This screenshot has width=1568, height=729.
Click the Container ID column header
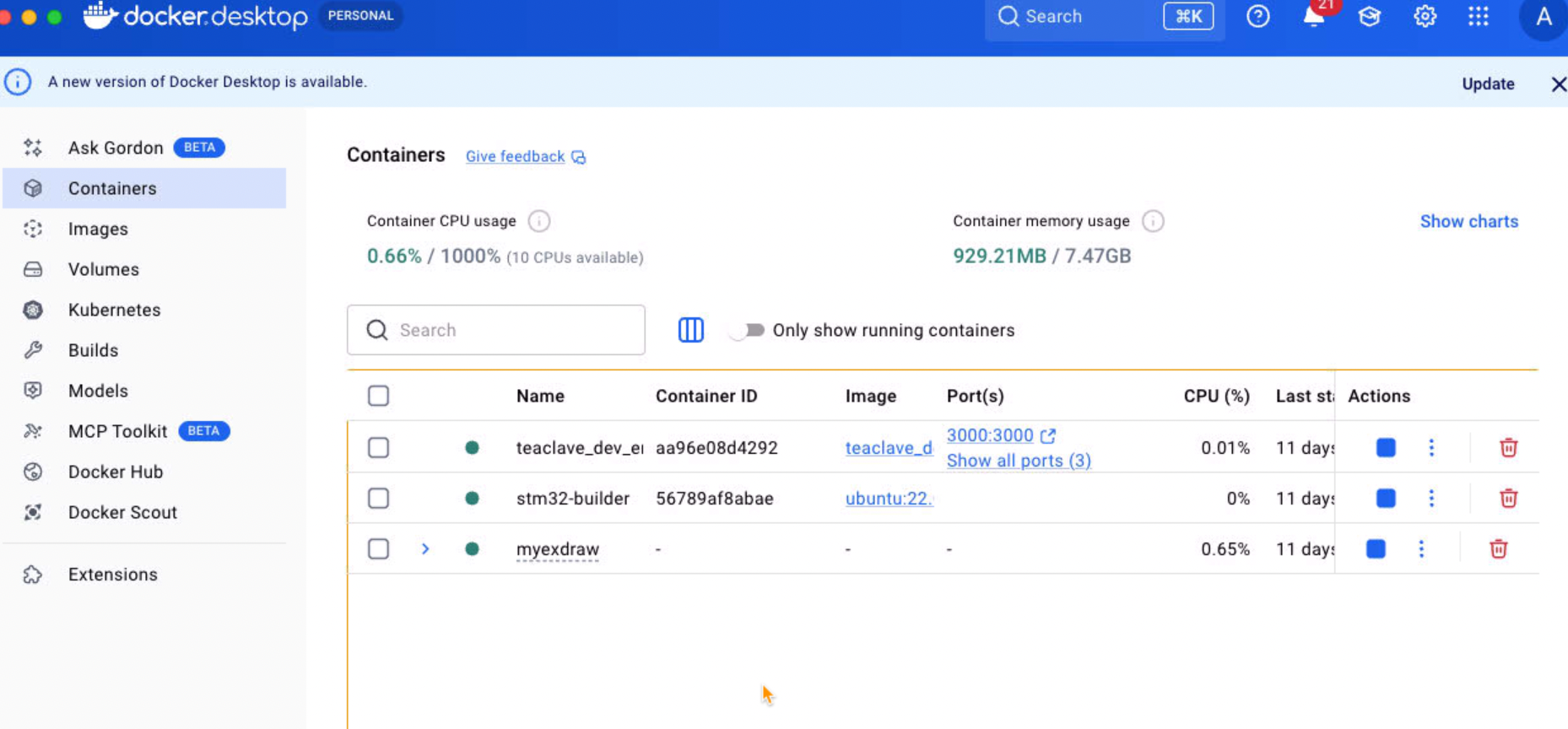coord(706,396)
